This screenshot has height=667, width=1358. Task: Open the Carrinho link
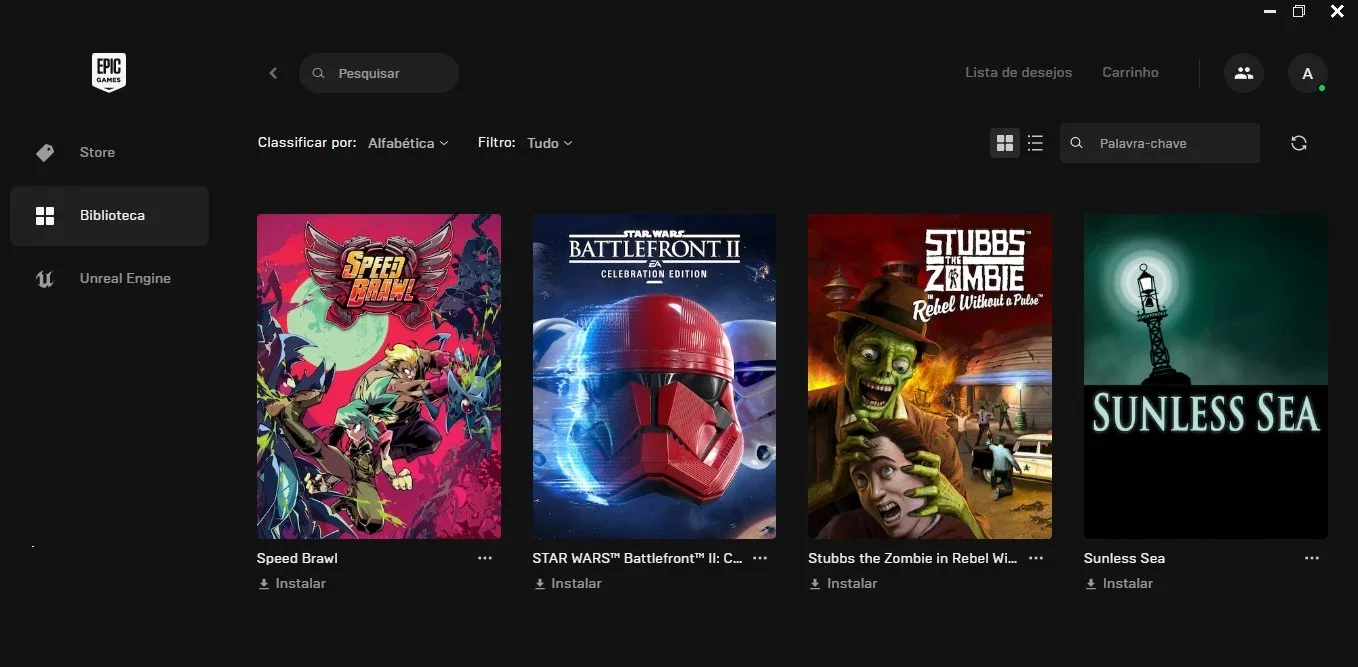tap(1130, 72)
